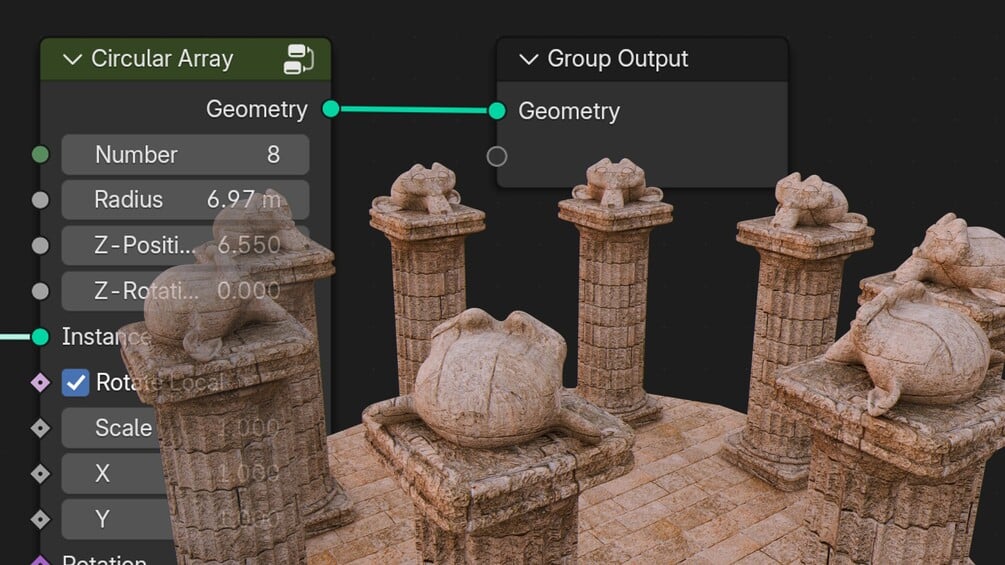Viewport: 1005px width, 565px height.
Task: Click the Scale diamond socket
Action: coord(40,428)
